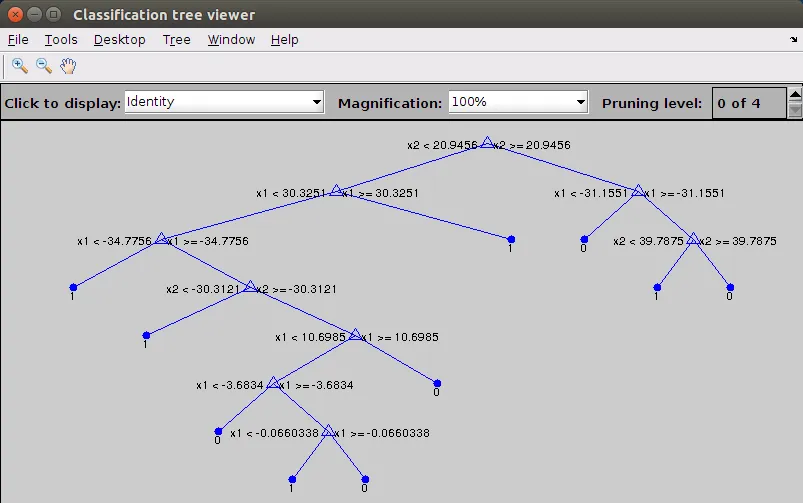Click branch node triangle x1 < -31.1551
The width and height of the screenshot is (803, 503).
(x=638, y=191)
